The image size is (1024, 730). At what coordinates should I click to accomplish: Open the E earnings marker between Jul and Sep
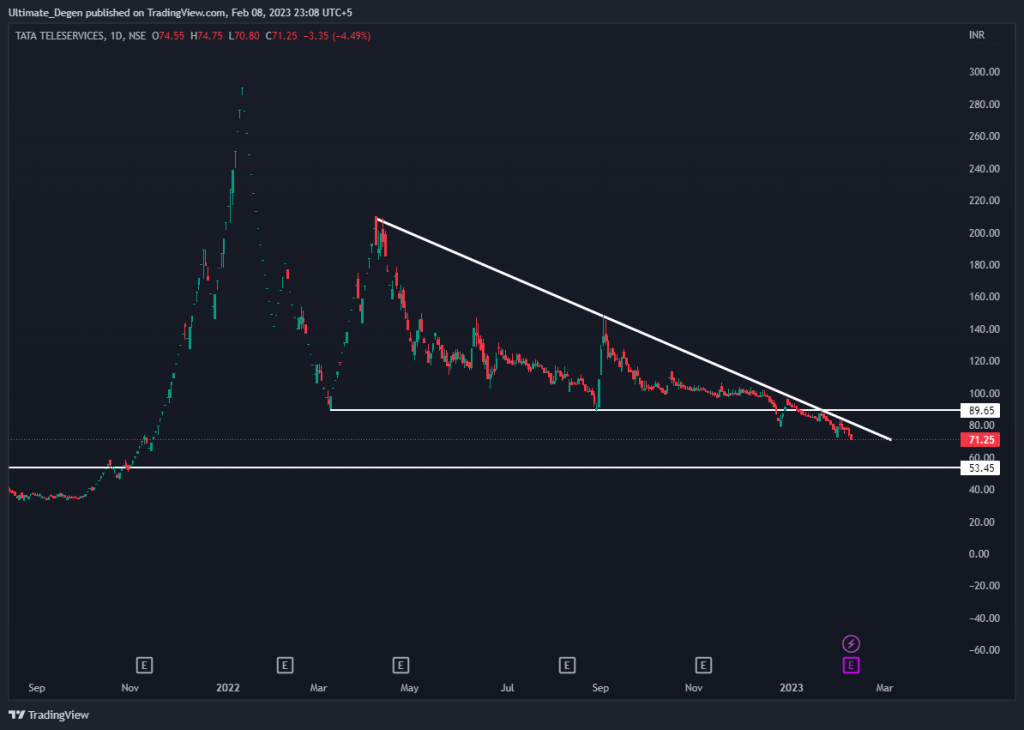coord(567,665)
